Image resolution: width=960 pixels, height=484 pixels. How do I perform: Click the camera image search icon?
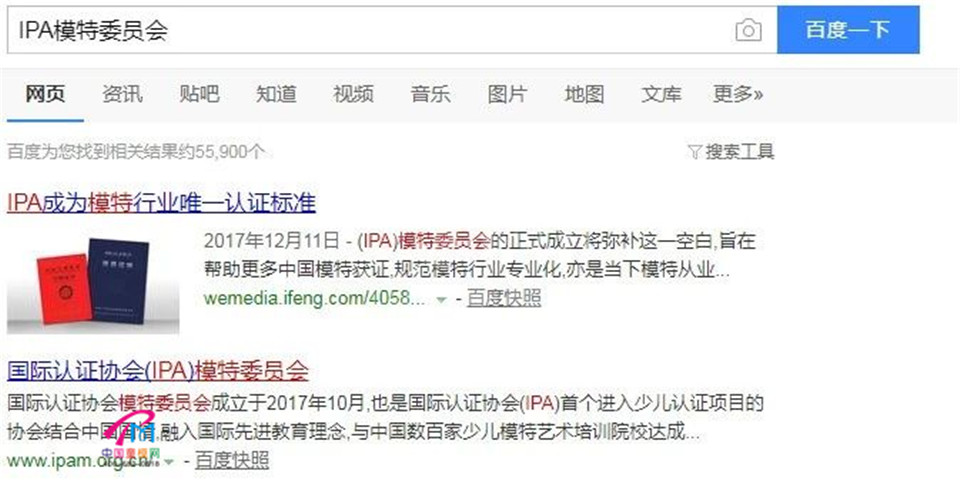click(748, 30)
